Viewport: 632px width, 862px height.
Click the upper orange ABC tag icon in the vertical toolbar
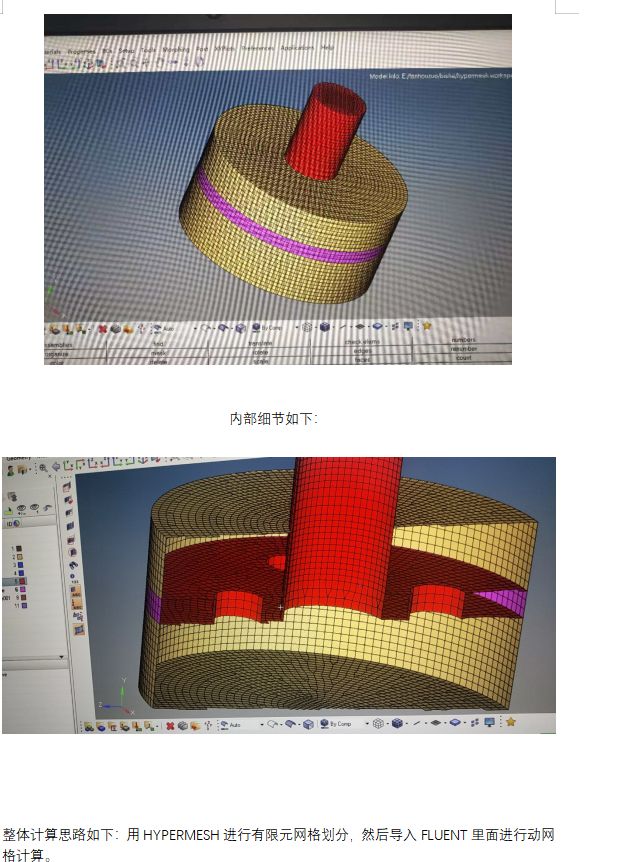coord(75,591)
